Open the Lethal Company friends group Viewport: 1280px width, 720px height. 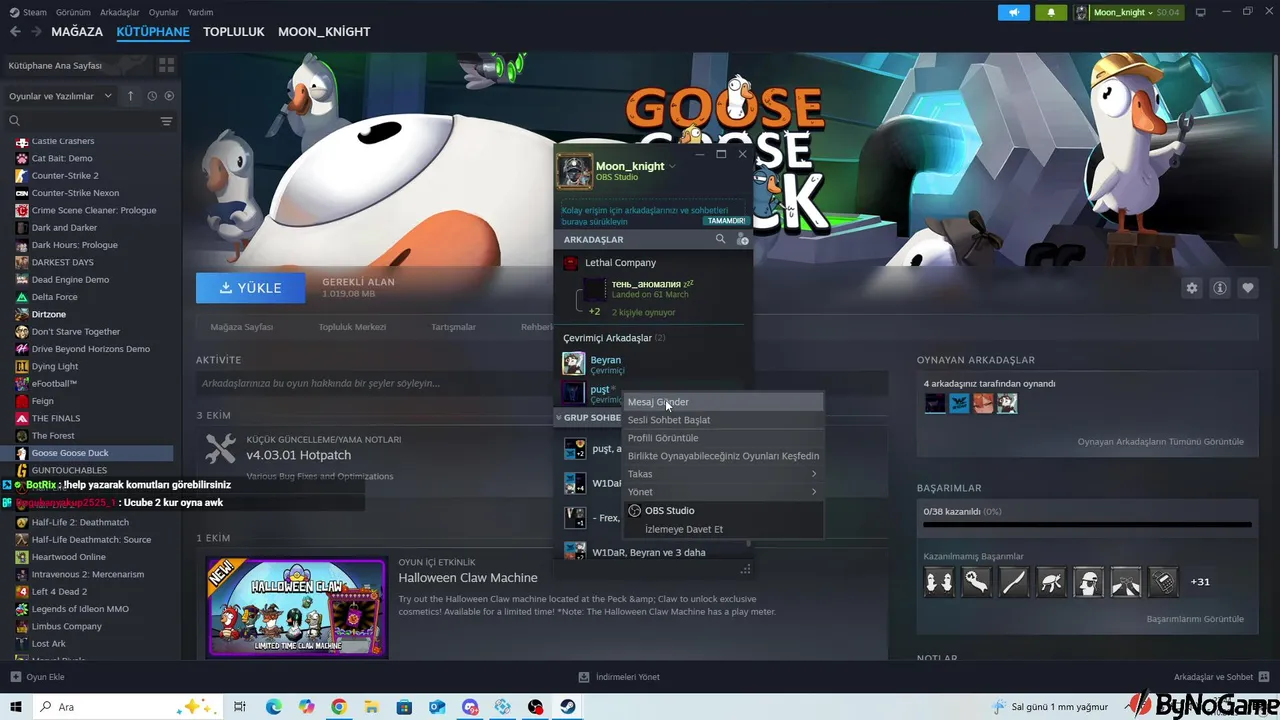tap(620, 263)
